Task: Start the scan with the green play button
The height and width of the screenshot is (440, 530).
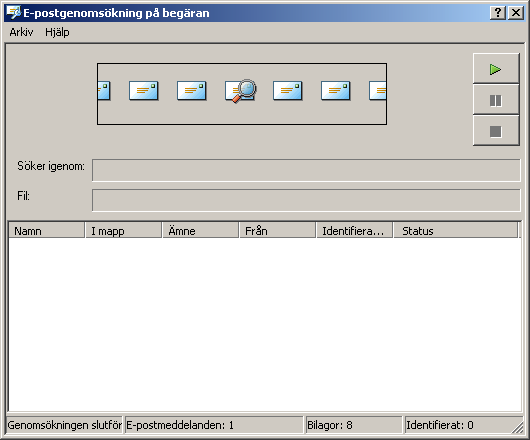Action: tap(496, 68)
